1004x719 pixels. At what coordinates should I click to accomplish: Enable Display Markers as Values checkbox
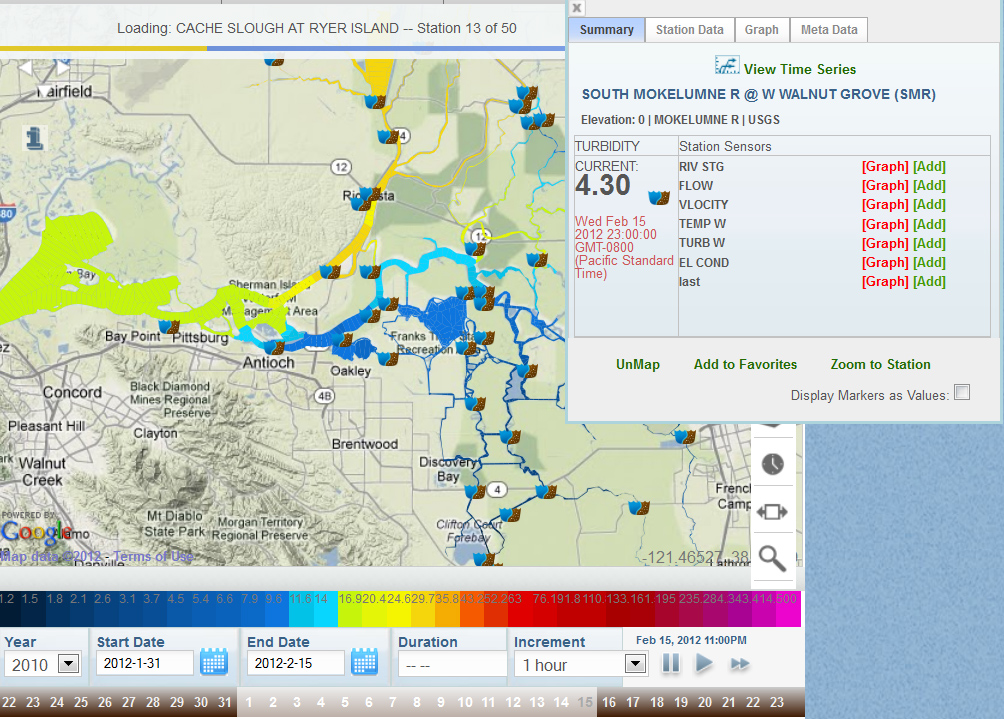tap(962, 392)
